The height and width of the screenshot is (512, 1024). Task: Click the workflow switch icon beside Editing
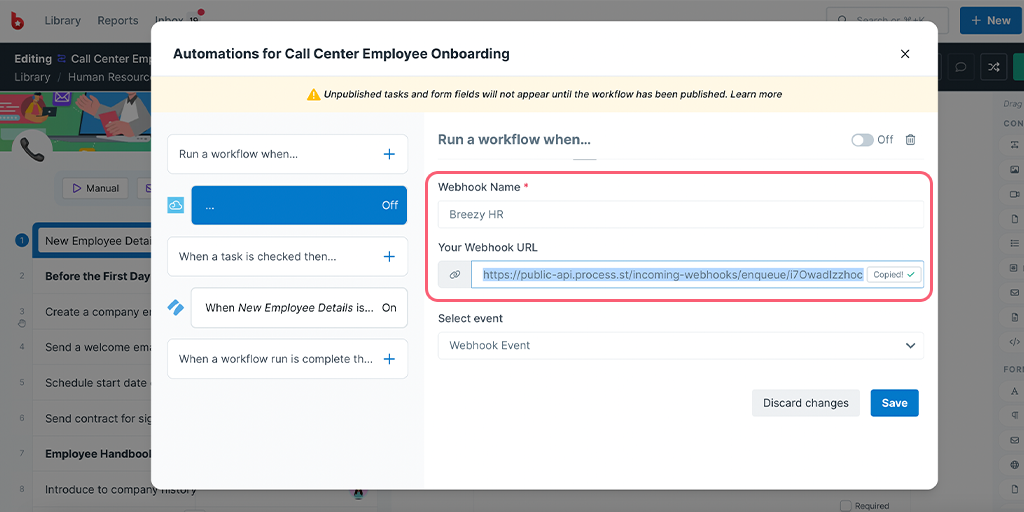tap(62, 59)
